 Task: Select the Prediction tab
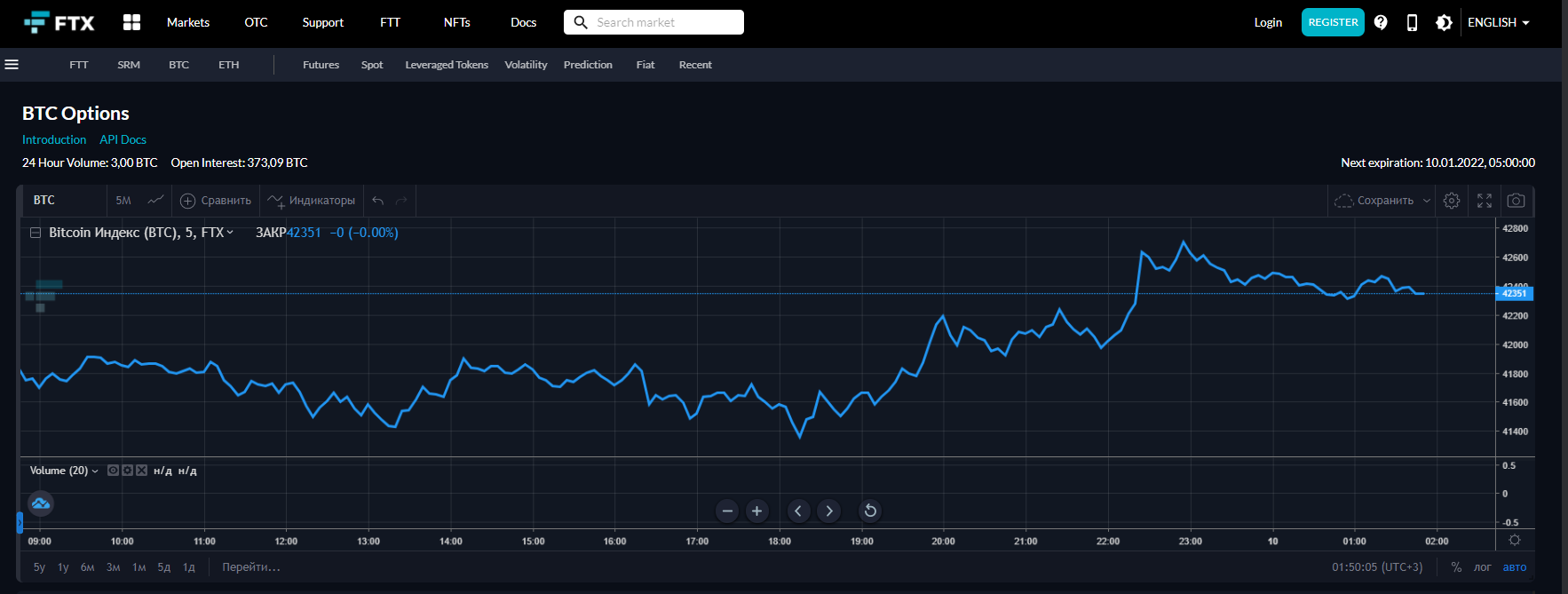pyautogui.click(x=588, y=65)
